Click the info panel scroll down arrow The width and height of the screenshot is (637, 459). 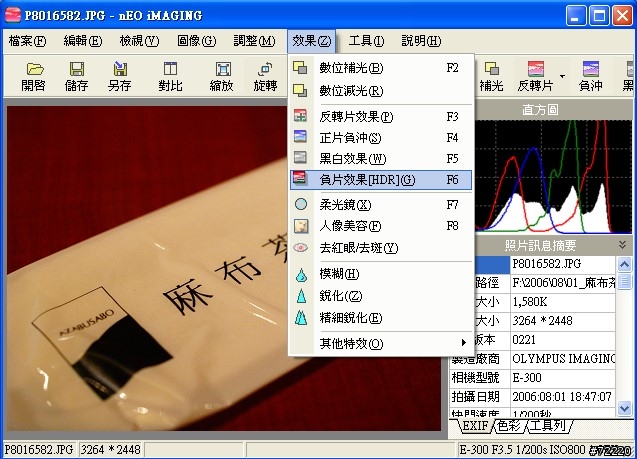624,408
